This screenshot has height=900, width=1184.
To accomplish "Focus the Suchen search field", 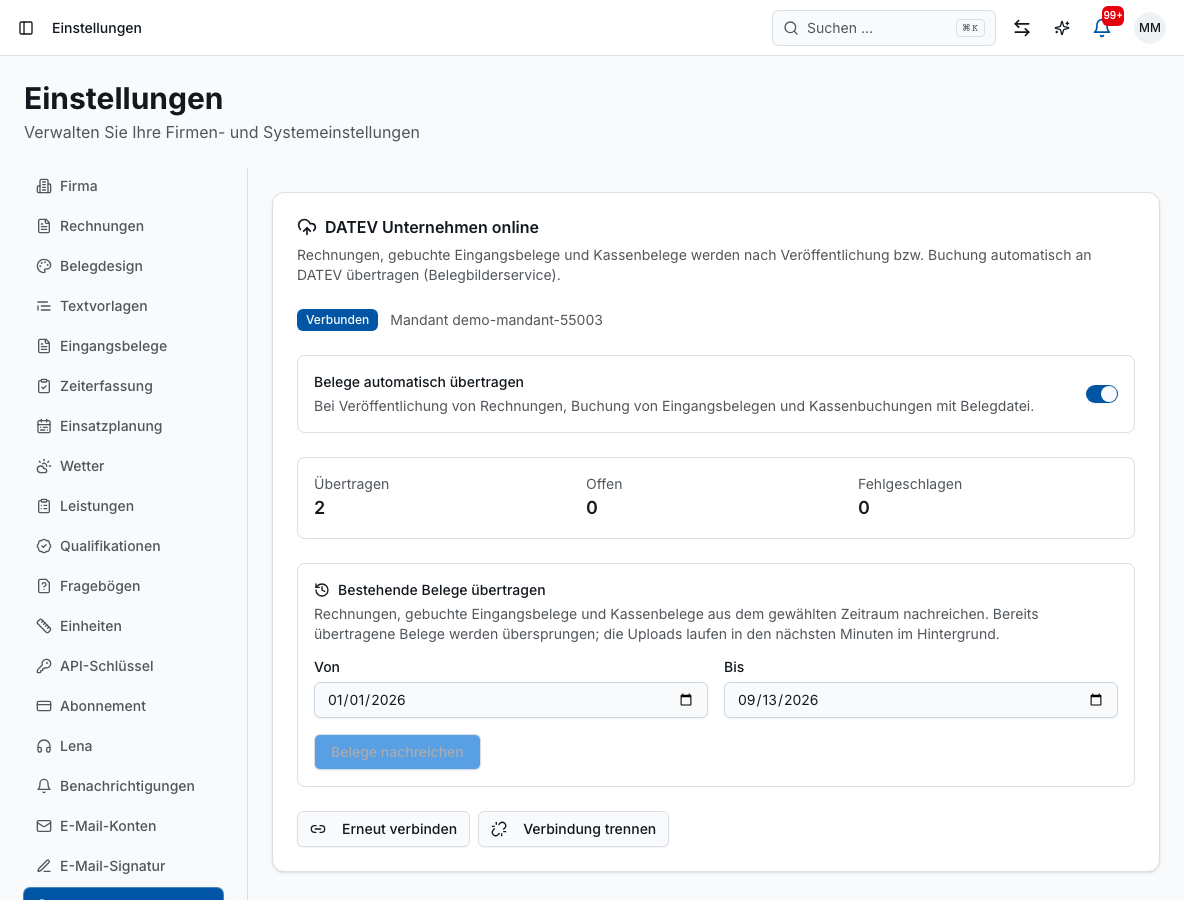I will coord(883,28).
